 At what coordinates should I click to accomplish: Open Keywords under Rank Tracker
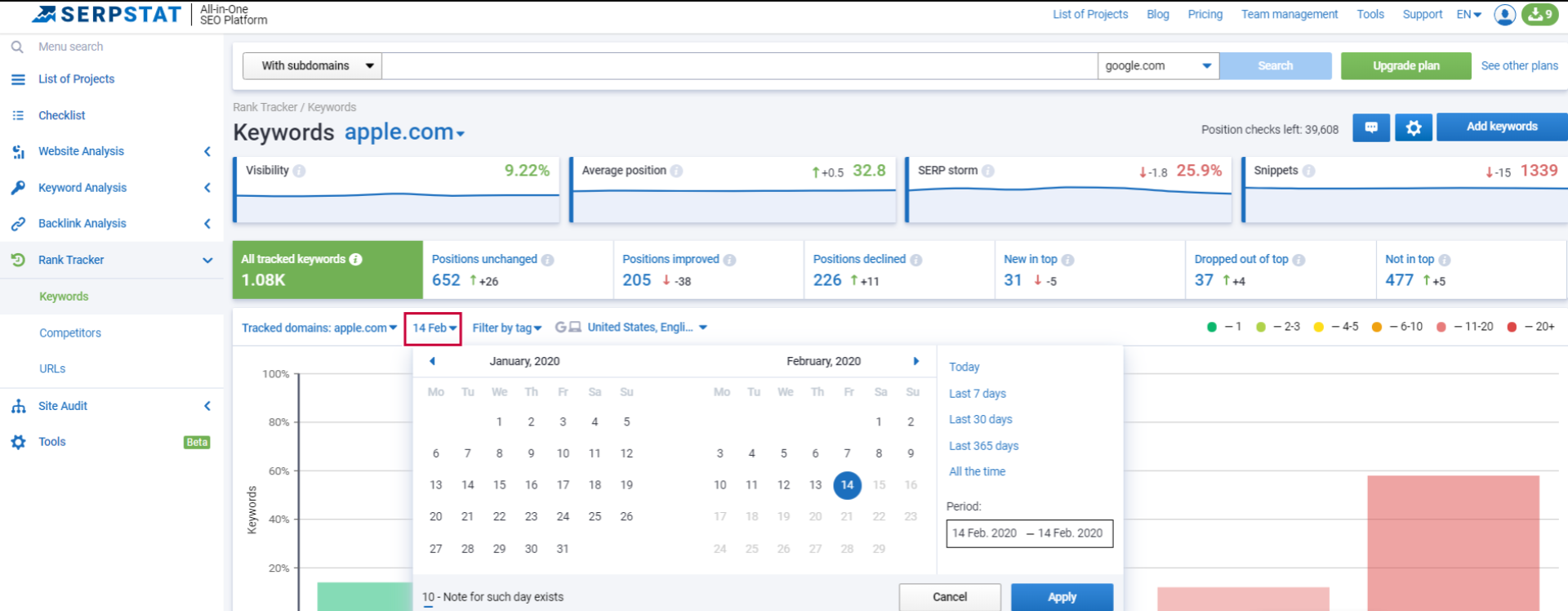click(x=64, y=297)
